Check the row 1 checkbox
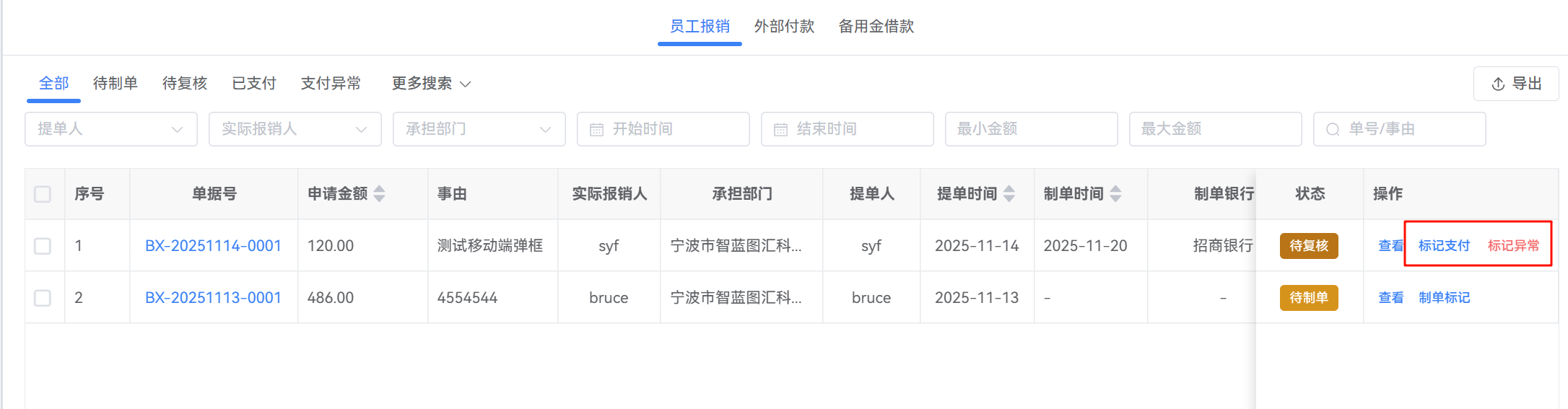Viewport: 1568px width, 409px height. point(43,246)
